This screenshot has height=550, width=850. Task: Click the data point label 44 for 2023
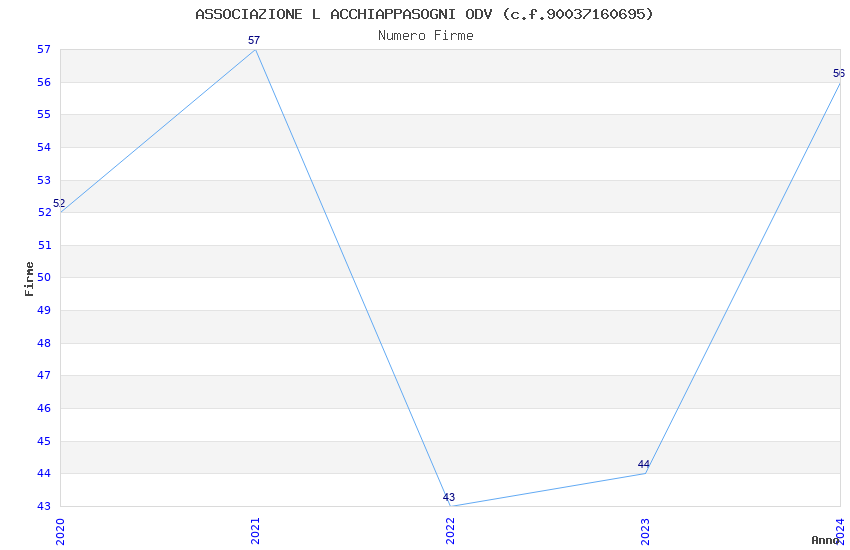[x=643, y=464]
